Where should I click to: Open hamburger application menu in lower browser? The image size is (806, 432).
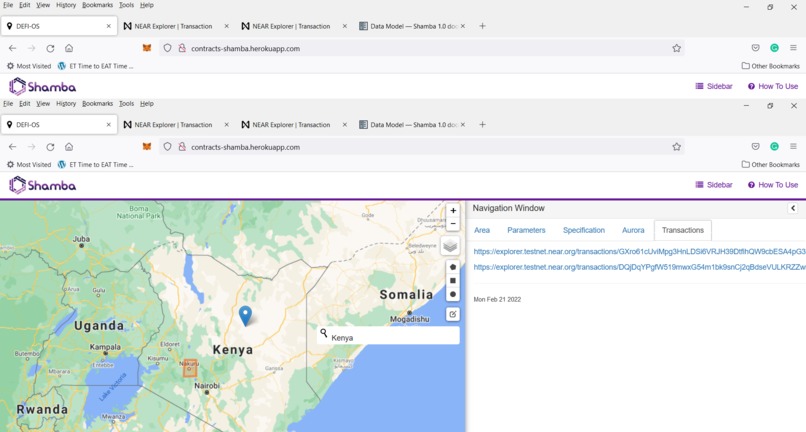793,147
